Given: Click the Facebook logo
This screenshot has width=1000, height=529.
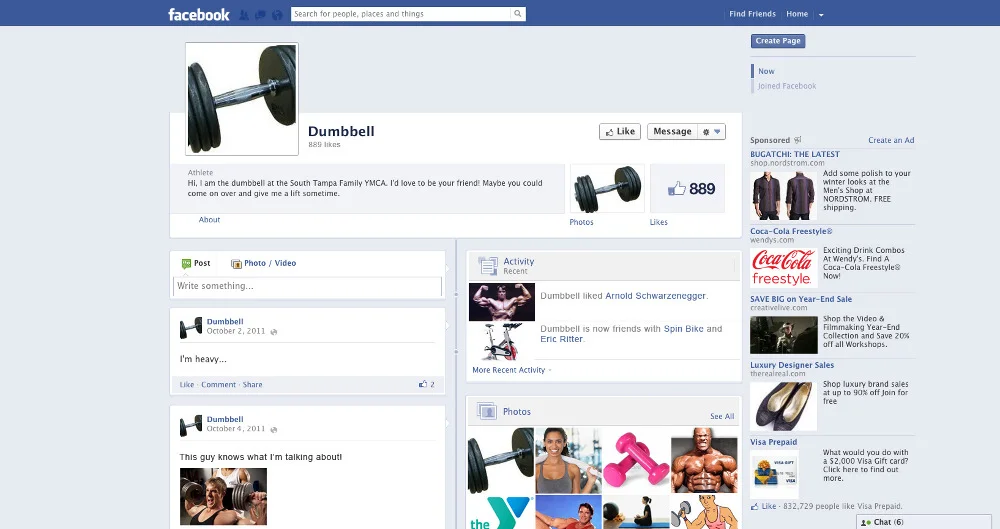Looking at the screenshot, I should (198, 14).
